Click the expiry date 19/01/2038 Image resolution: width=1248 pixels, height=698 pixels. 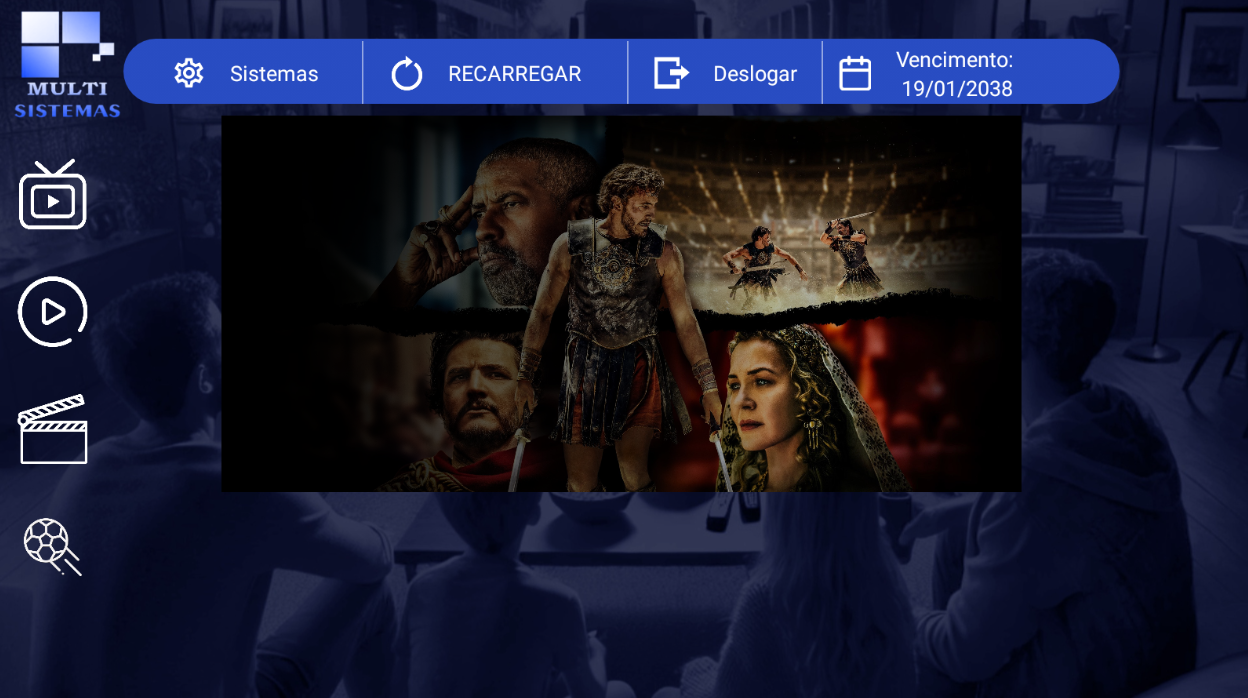(x=957, y=88)
